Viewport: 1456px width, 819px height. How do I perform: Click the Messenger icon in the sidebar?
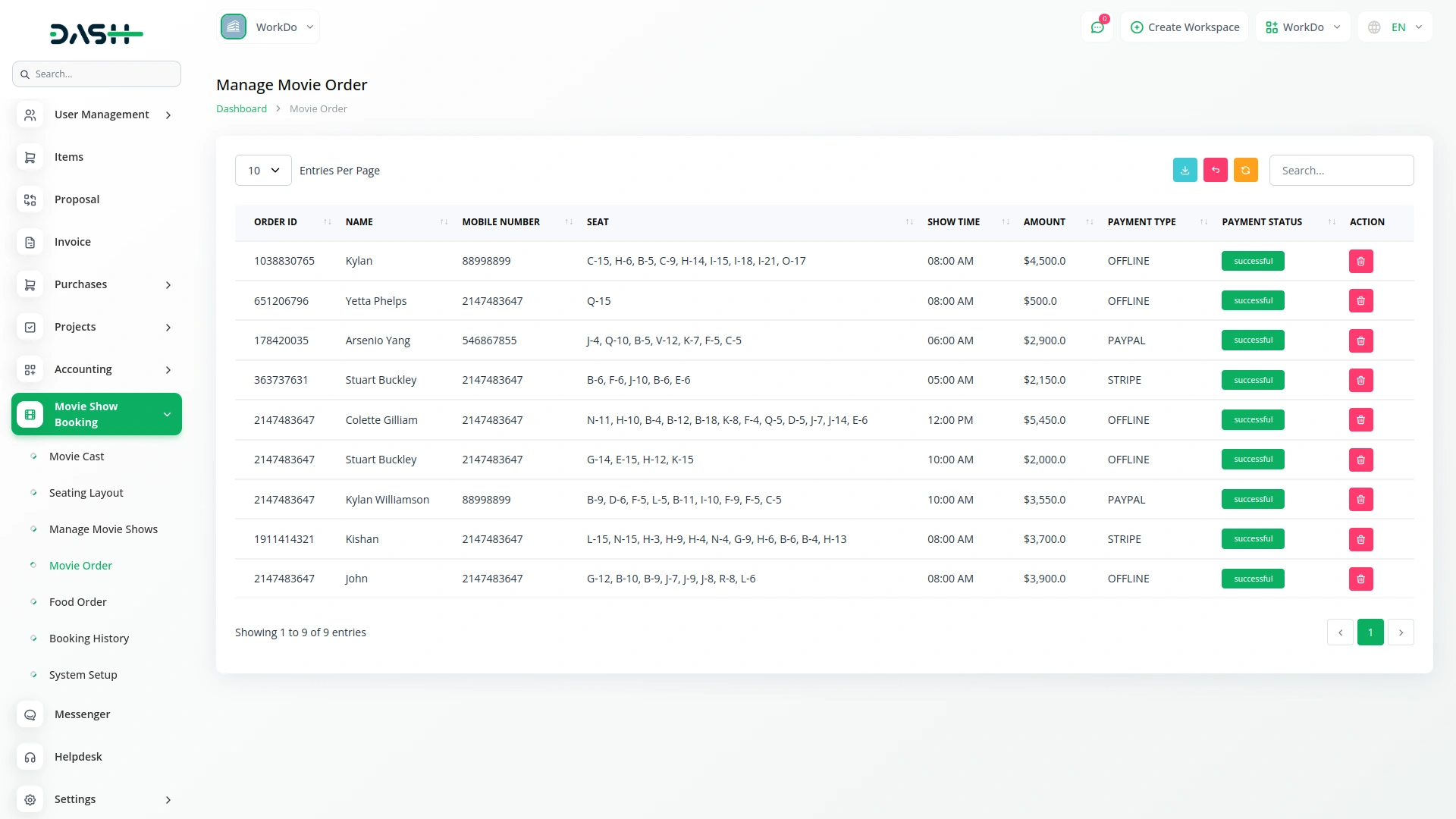tap(30, 714)
